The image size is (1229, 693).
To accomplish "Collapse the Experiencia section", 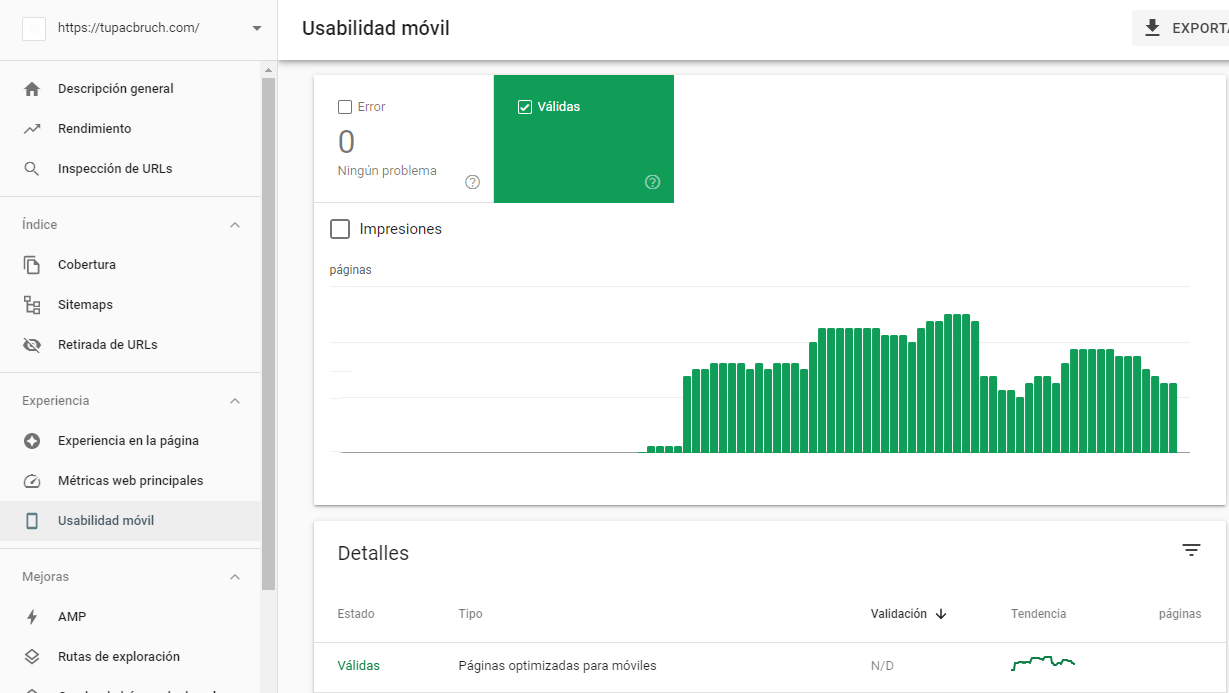I will [x=235, y=401].
